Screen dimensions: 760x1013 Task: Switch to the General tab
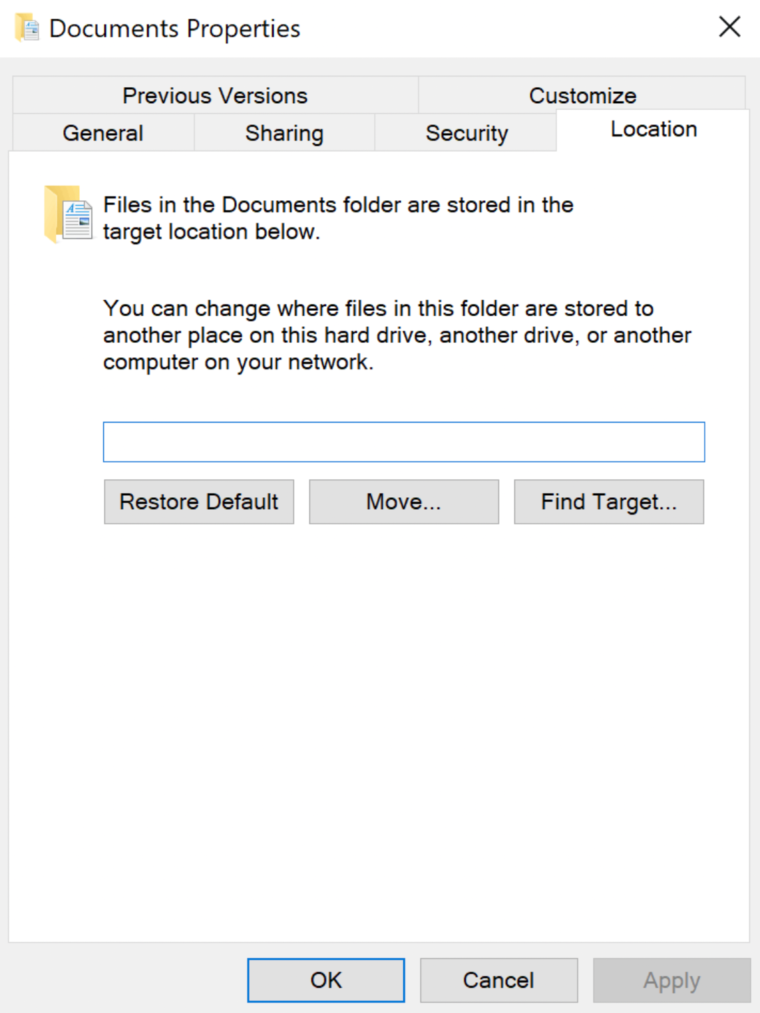click(102, 132)
